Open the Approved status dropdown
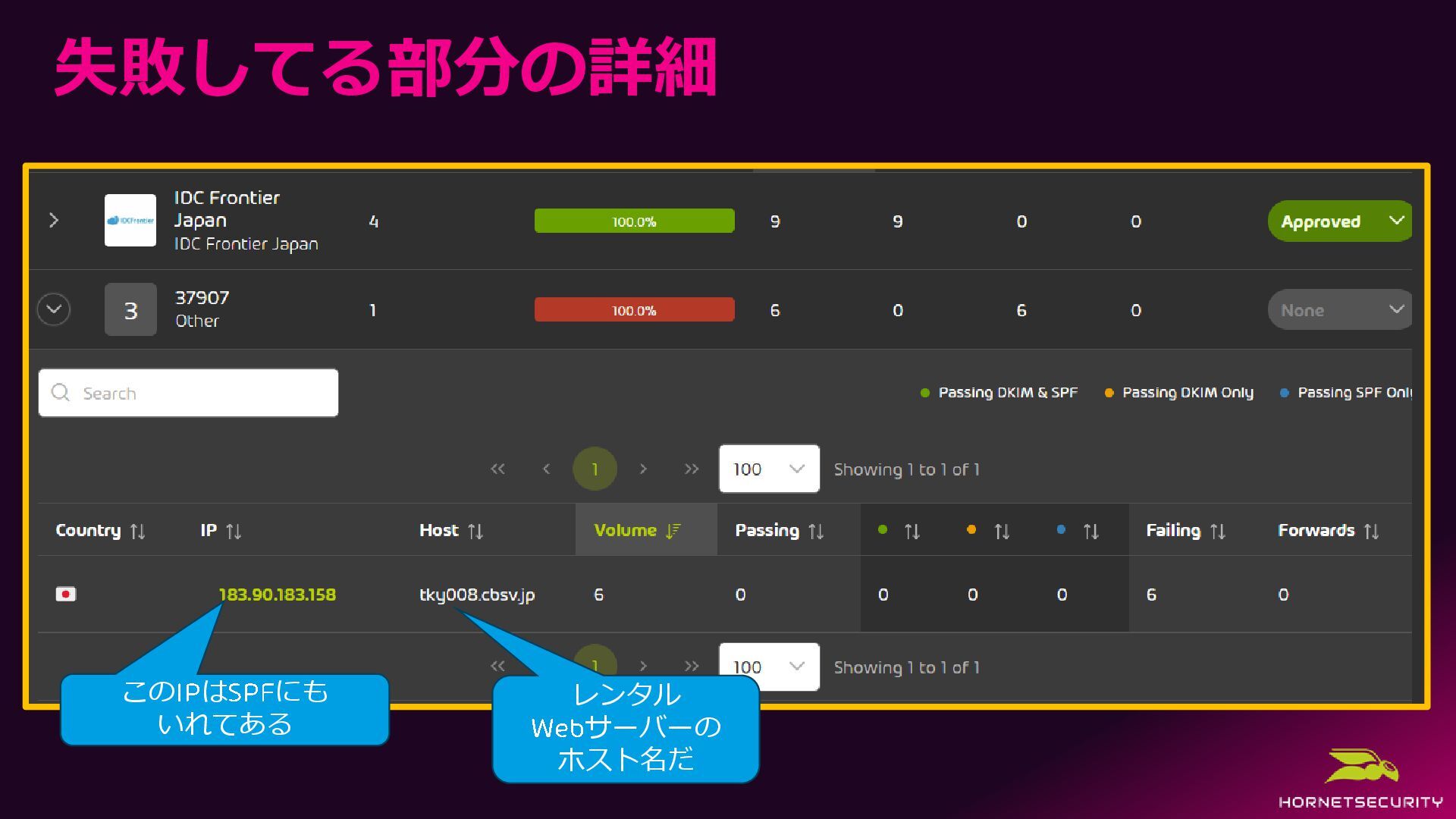This screenshot has height=819, width=1456. pyautogui.click(x=1339, y=221)
